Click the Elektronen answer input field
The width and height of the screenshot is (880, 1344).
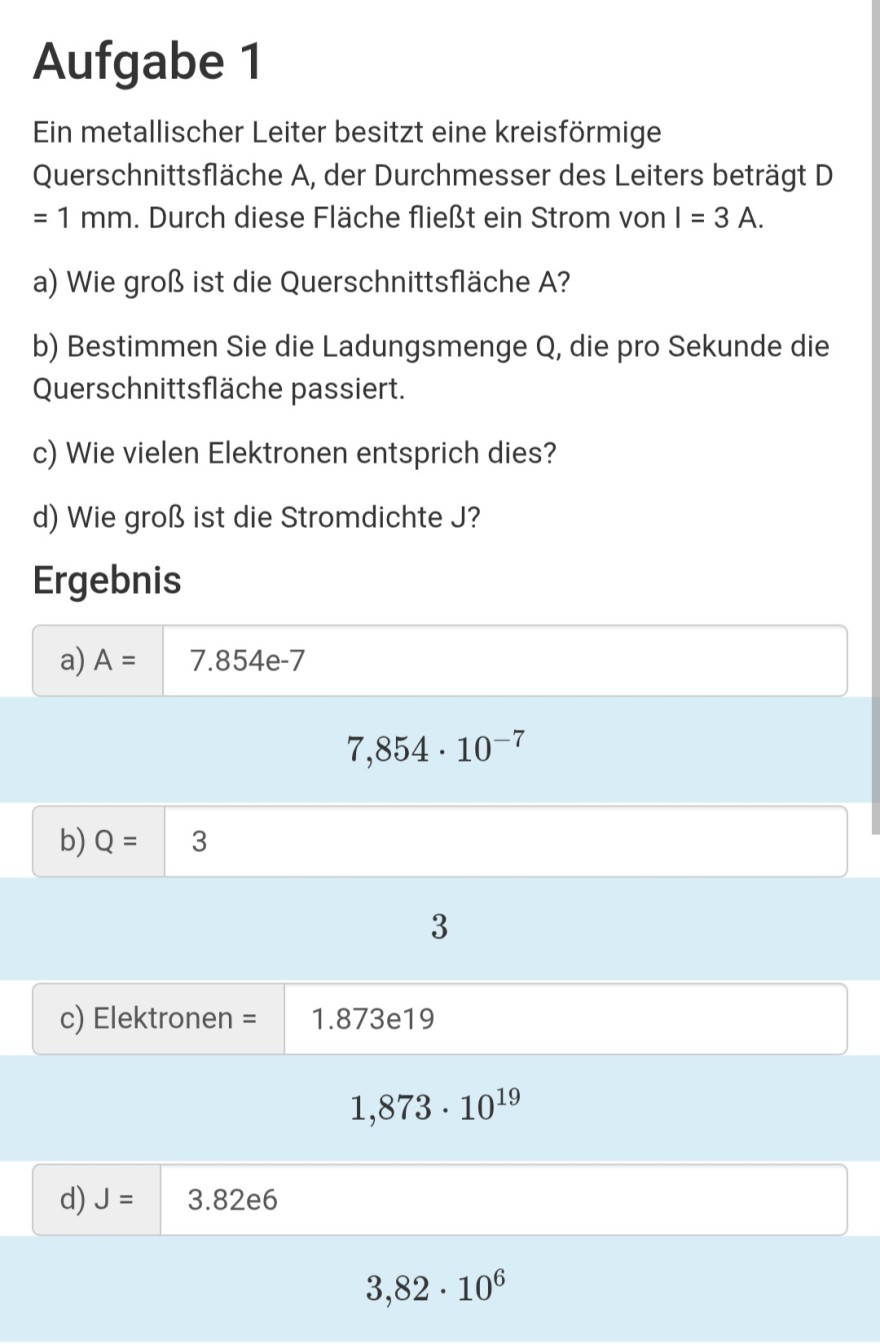(x=564, y=1019)
